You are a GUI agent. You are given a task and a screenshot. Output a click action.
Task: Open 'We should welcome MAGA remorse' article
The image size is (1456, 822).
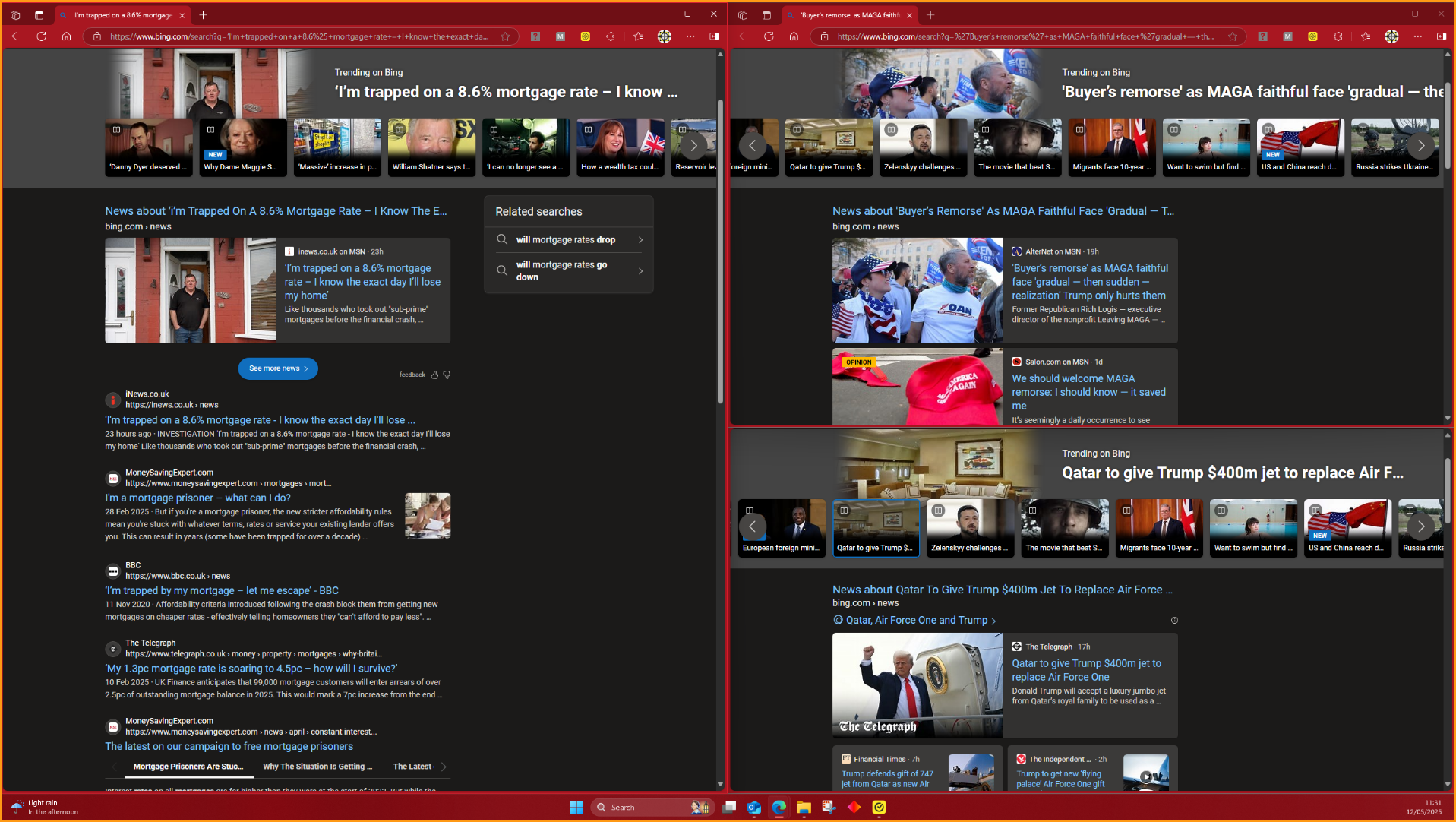click(x=1088, y=392)
